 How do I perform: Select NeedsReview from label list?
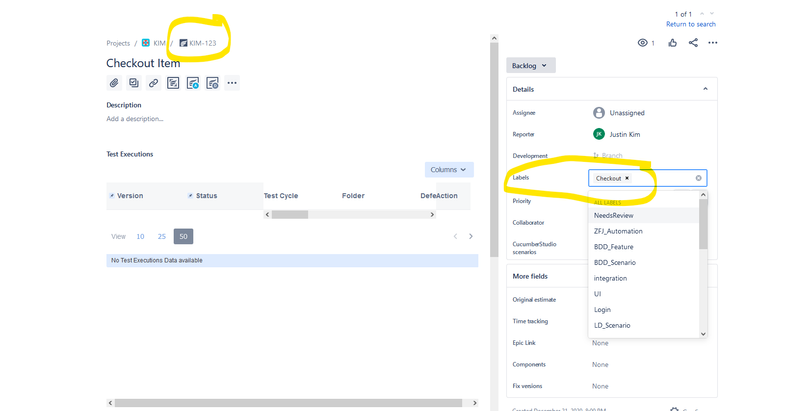(x=643, y=215)
